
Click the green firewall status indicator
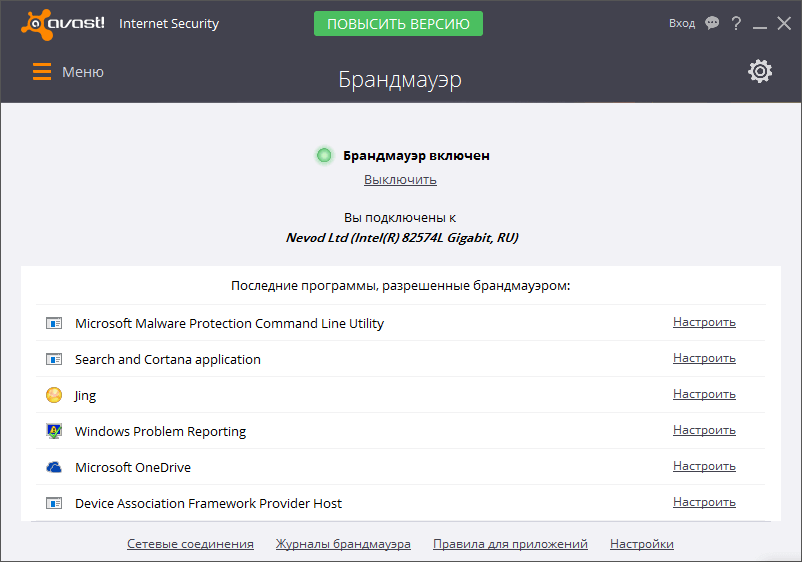[324, 155]
